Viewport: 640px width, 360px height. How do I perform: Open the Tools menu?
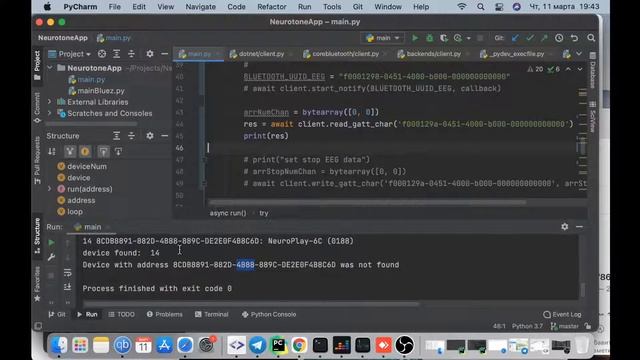tap(332, 7)
